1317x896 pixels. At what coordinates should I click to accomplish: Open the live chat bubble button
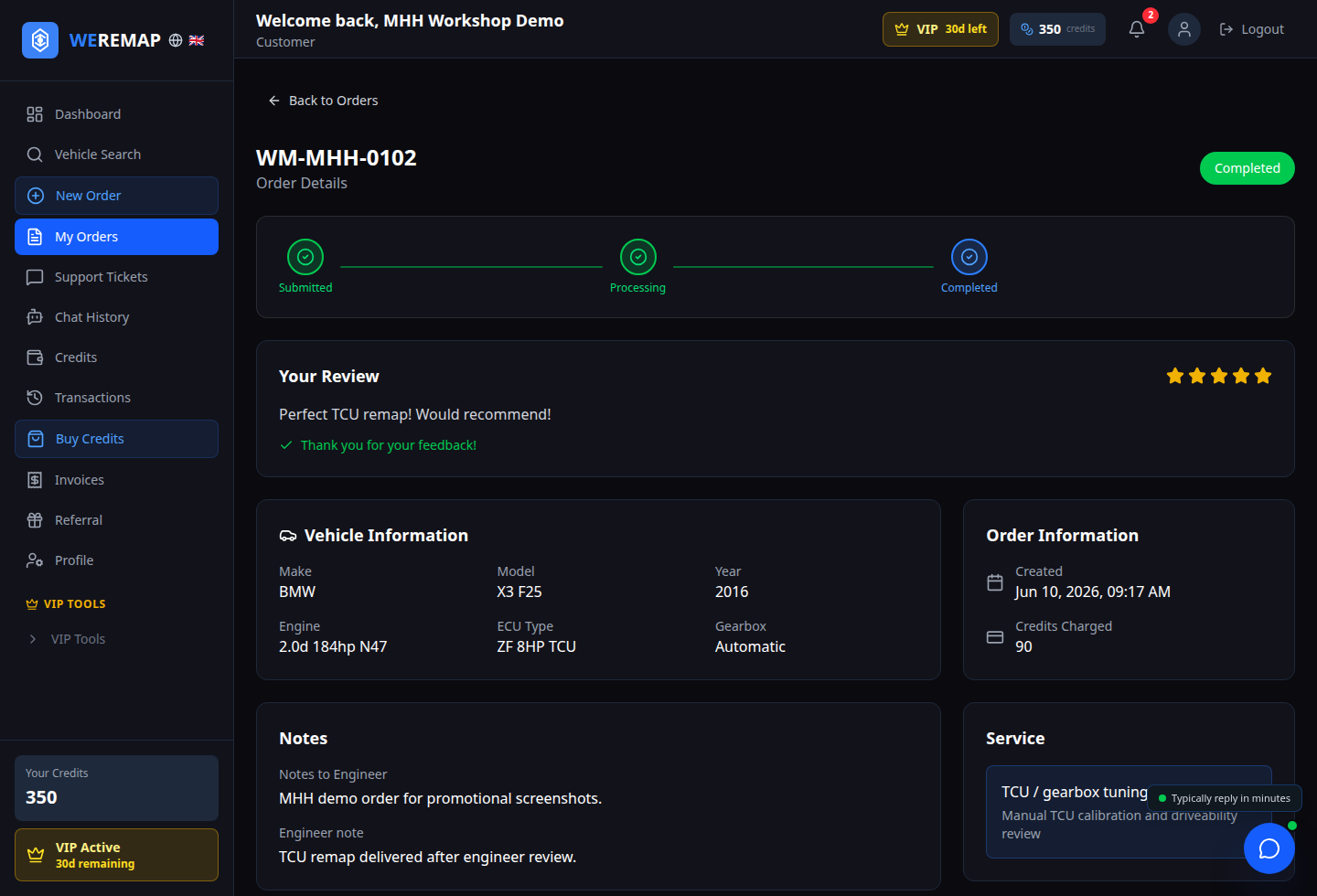(x=1269, y=848)
